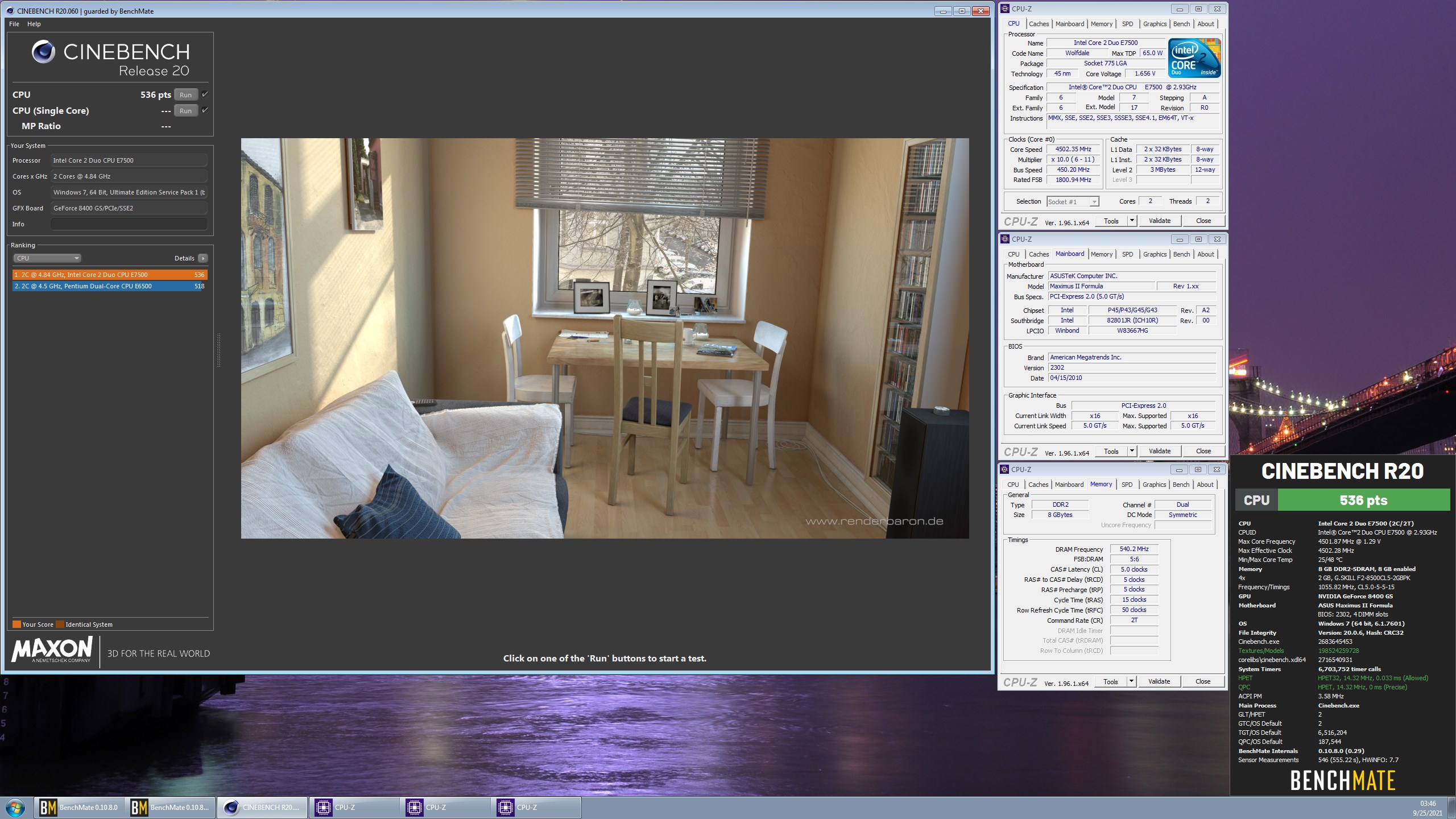This screenshot has width=1456, height=819.
Task: Click Close button in Memory CPU-Z window
Action: [1203, 681]
